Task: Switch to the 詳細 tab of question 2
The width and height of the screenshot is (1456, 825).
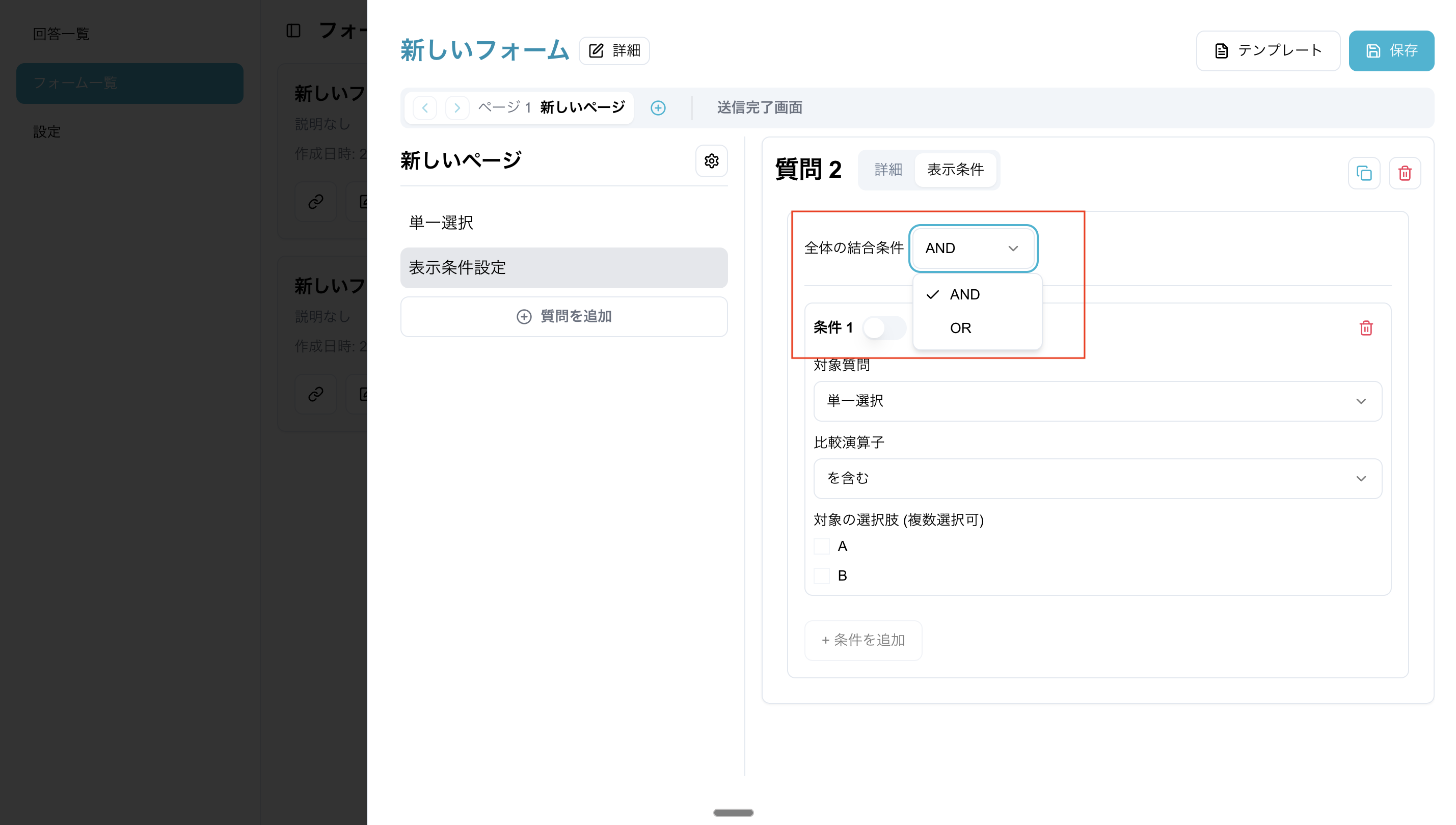Action: coord(887,170)
